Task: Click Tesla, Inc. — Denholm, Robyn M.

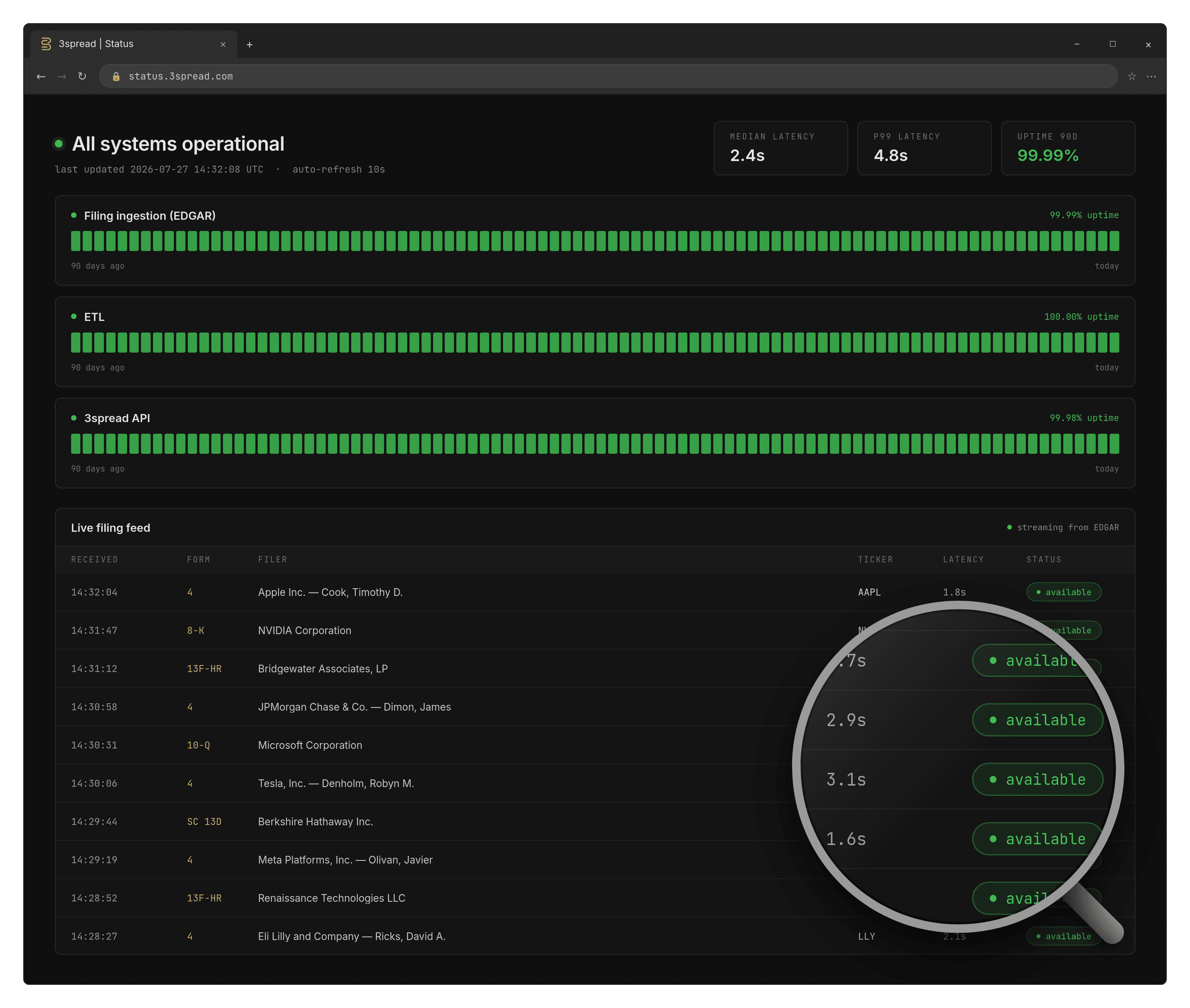Action: point(336,784)
